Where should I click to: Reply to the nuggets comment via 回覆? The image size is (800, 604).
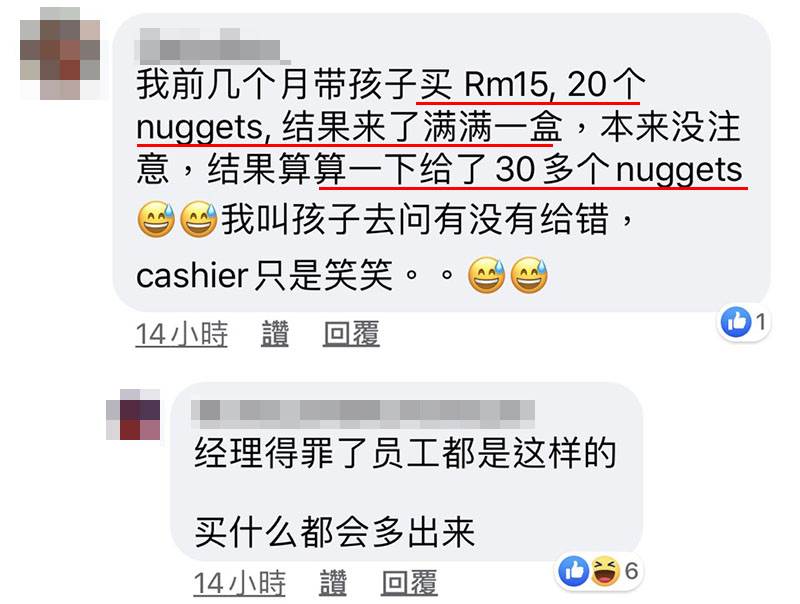point(351,334)
